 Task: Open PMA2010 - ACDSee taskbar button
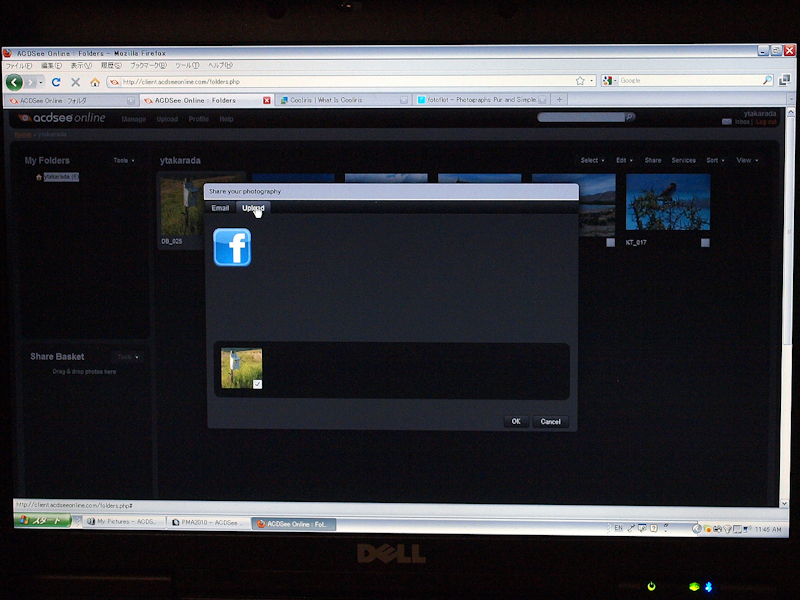click(209, 523)
